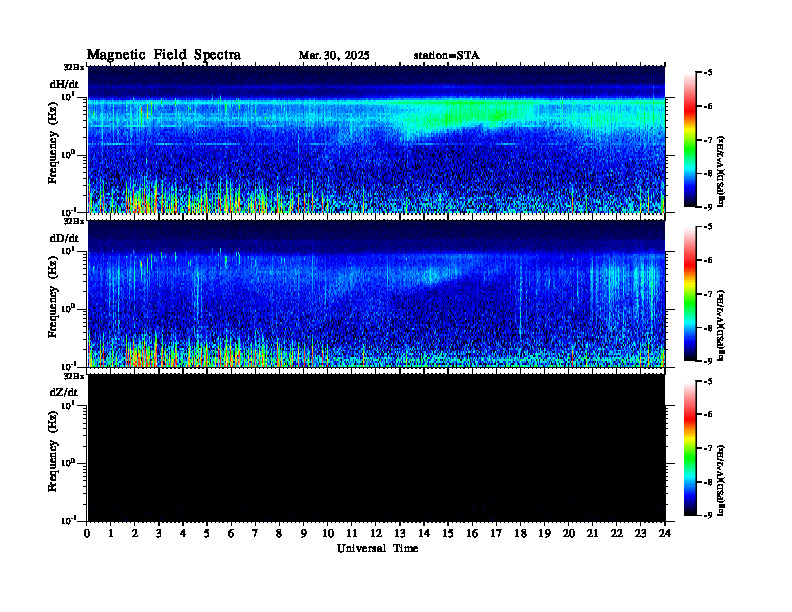
Task: Click the black dZ/dt spectrogram plot
Action: point(376,448)
